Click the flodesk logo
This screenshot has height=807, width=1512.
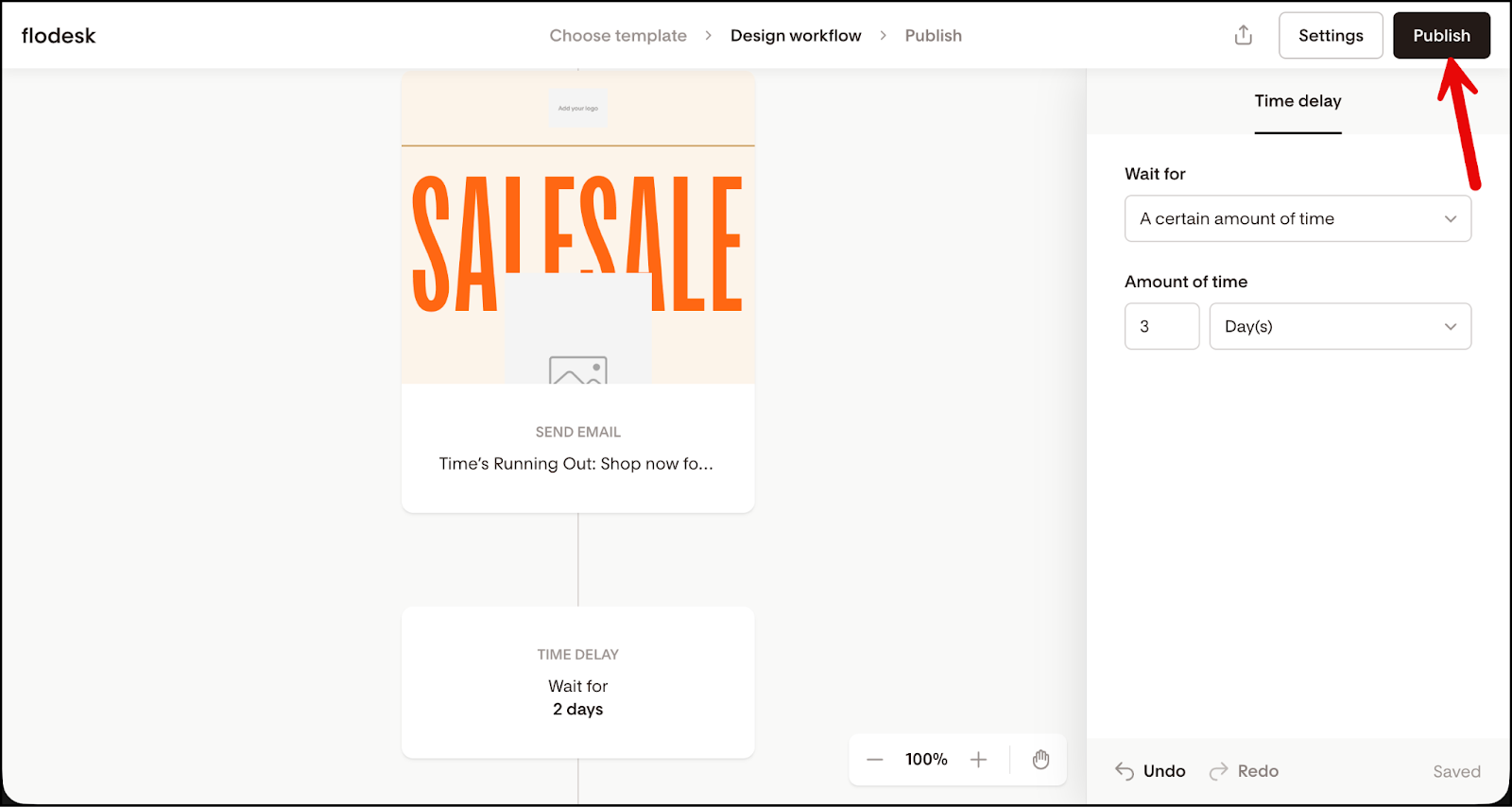point(59,36)
